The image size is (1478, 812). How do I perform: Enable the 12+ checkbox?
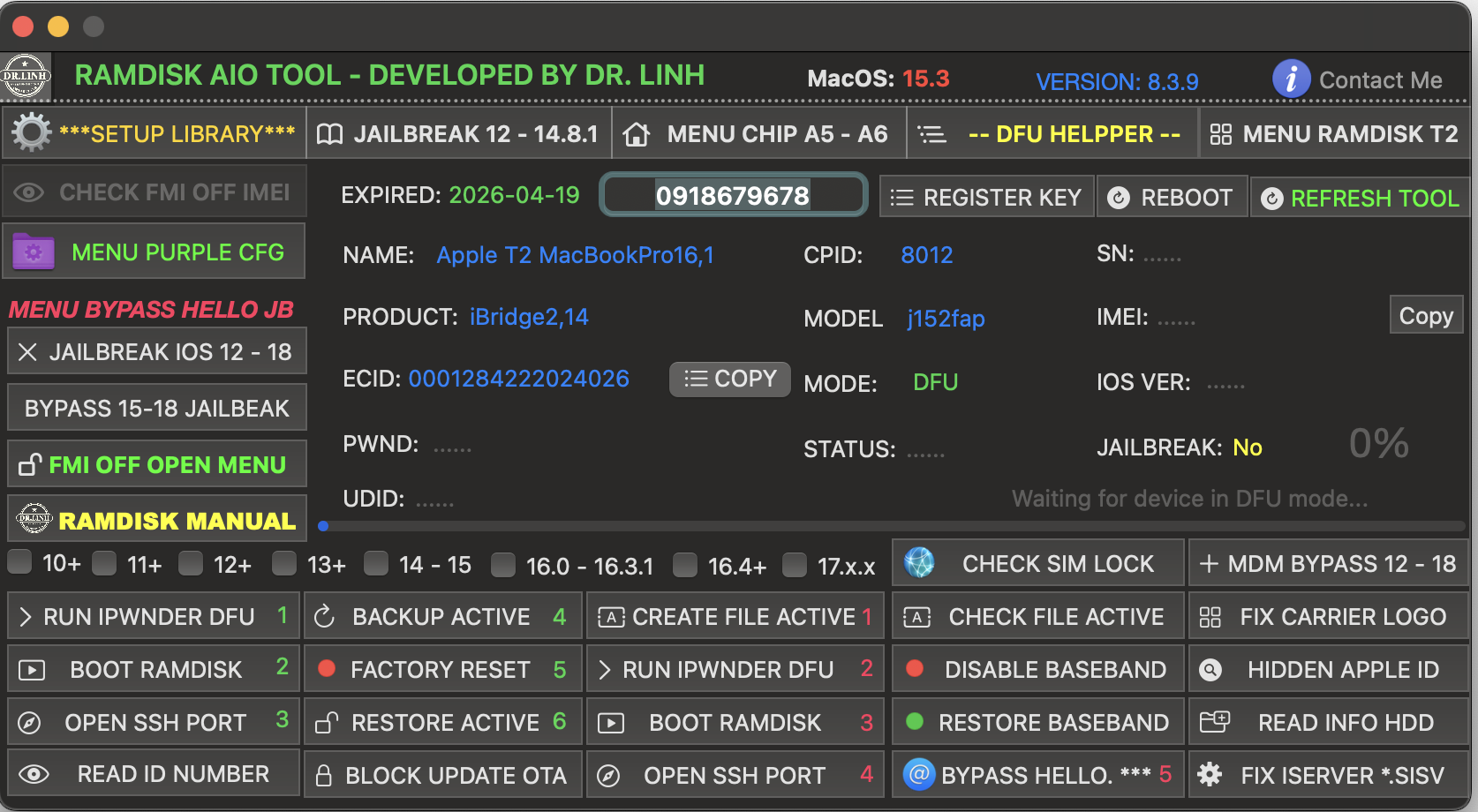(191, 562)
